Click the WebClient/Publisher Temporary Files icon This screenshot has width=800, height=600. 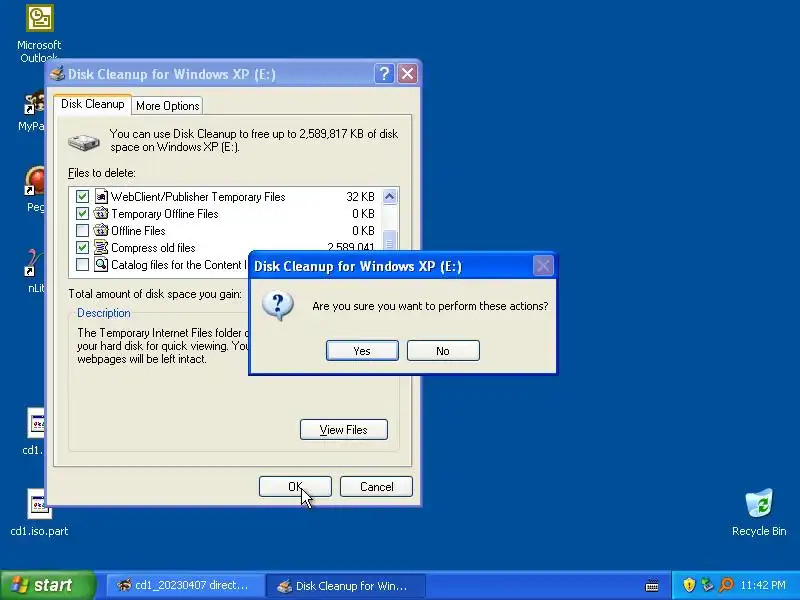point(101,196)
